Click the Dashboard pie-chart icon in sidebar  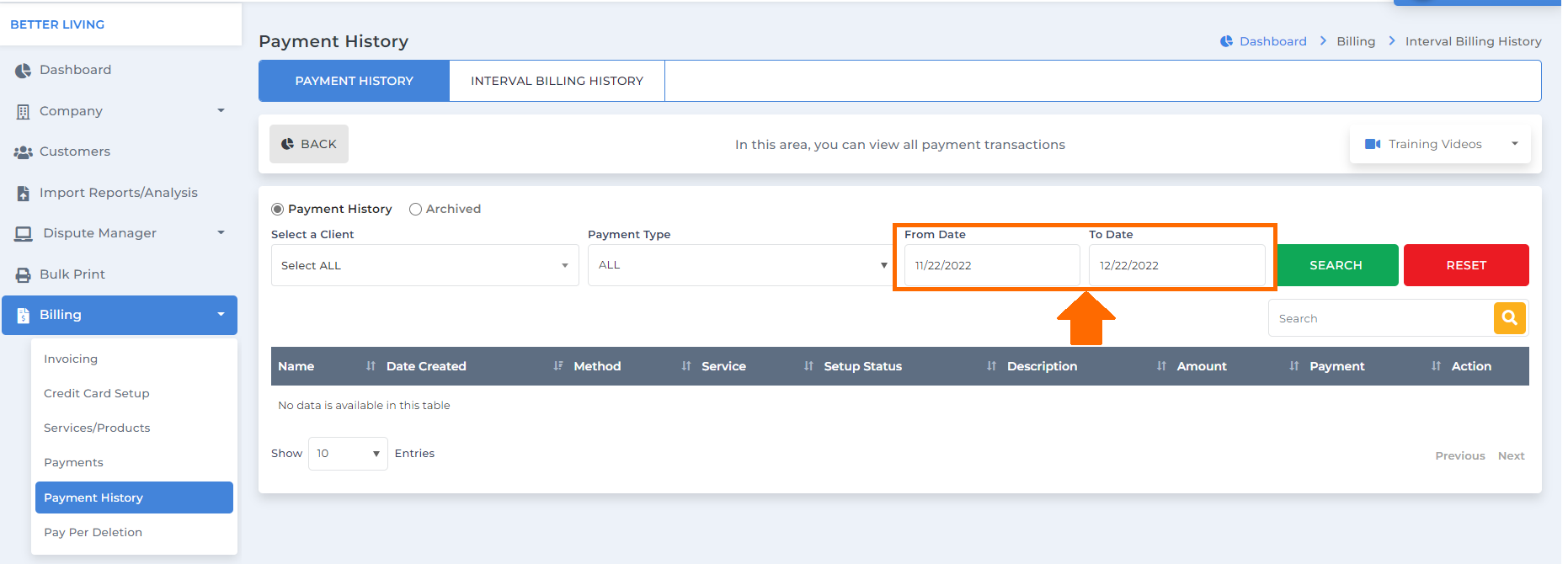point(23,71)
